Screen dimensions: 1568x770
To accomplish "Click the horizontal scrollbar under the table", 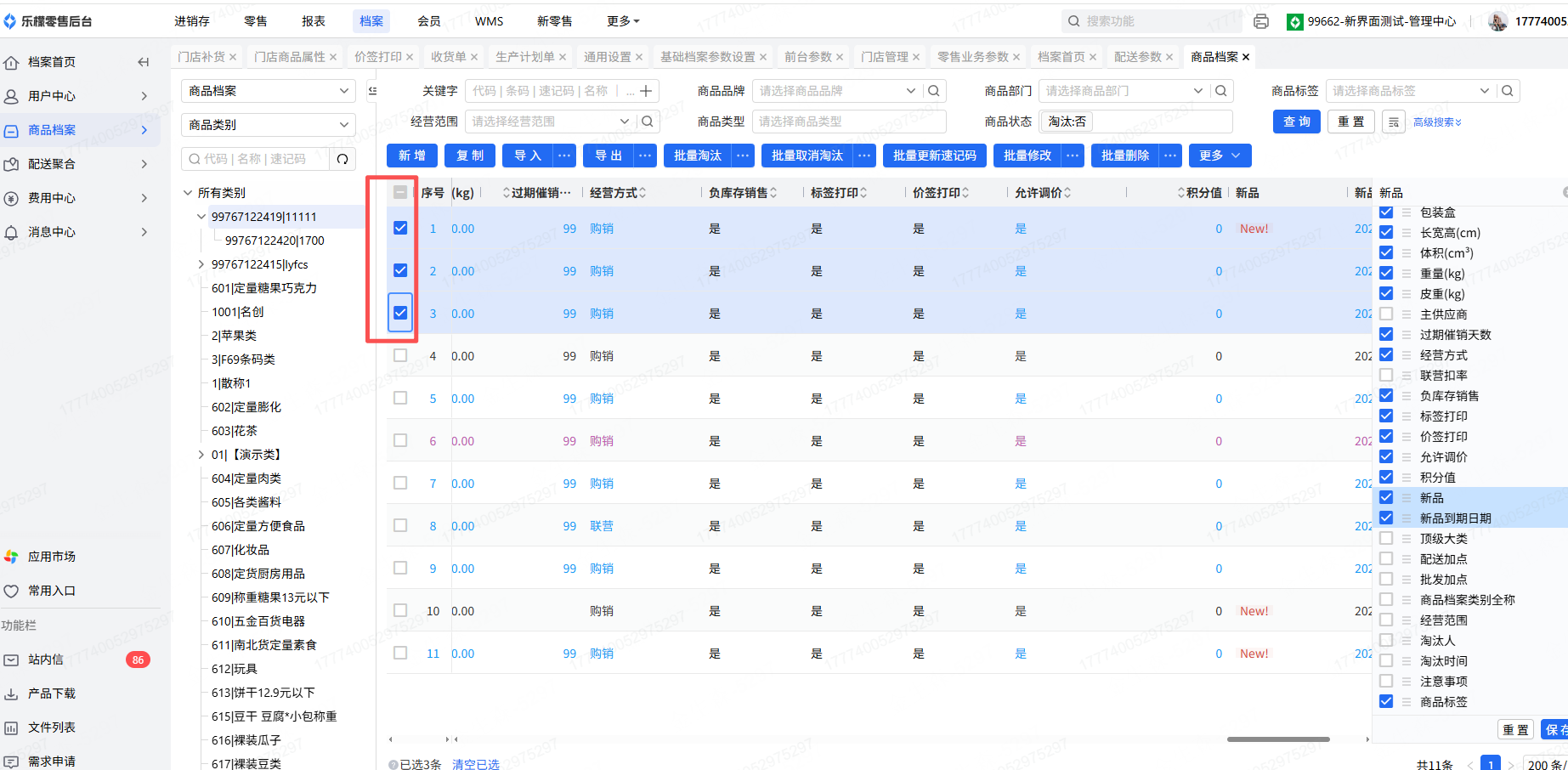I will [1277, 739].
